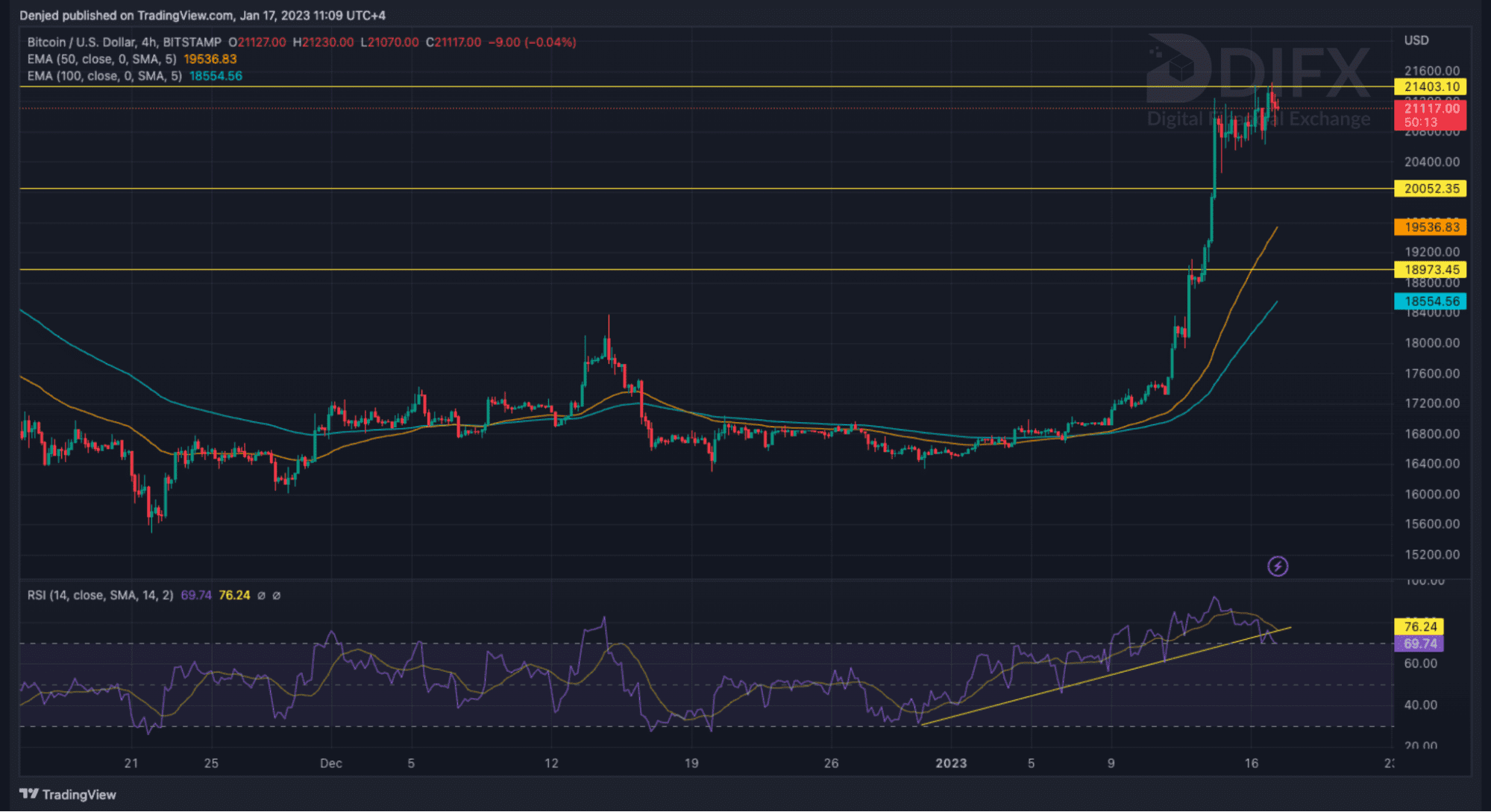Select the Bitcoin / U.S. Dollar chart title

pyautogui.click(x=124, y=43)
